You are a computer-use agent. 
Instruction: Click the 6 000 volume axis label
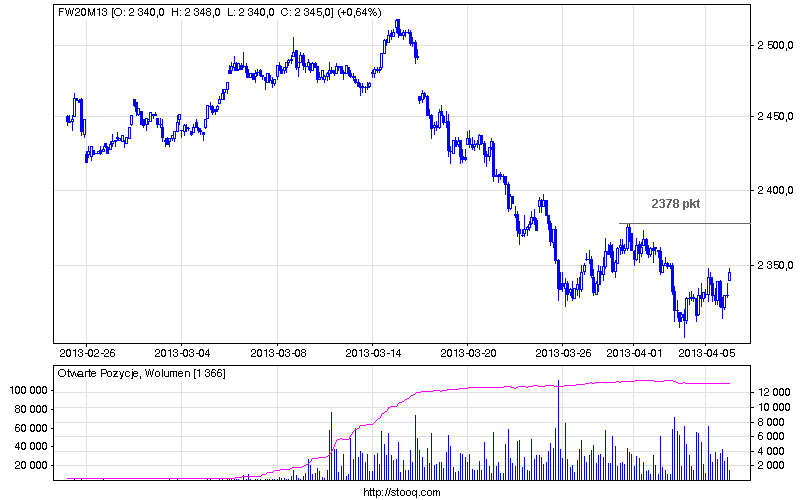[771, 436]
